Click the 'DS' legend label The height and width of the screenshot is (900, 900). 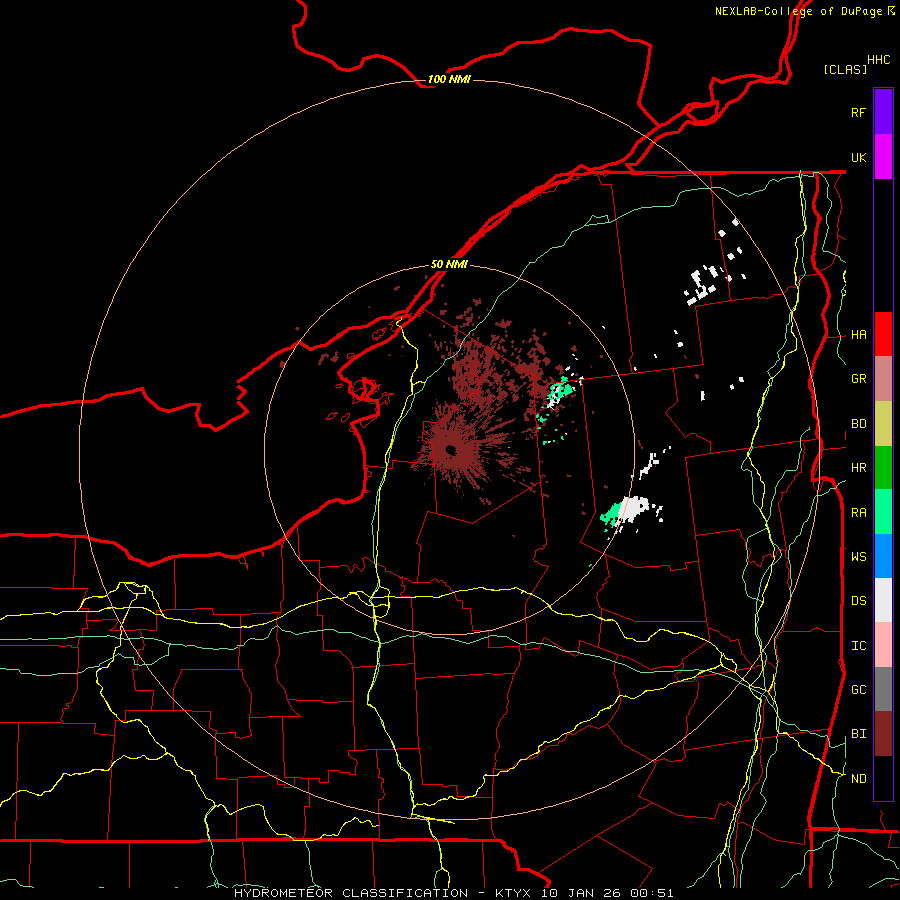pyautogui.click(x=858, y=600)
